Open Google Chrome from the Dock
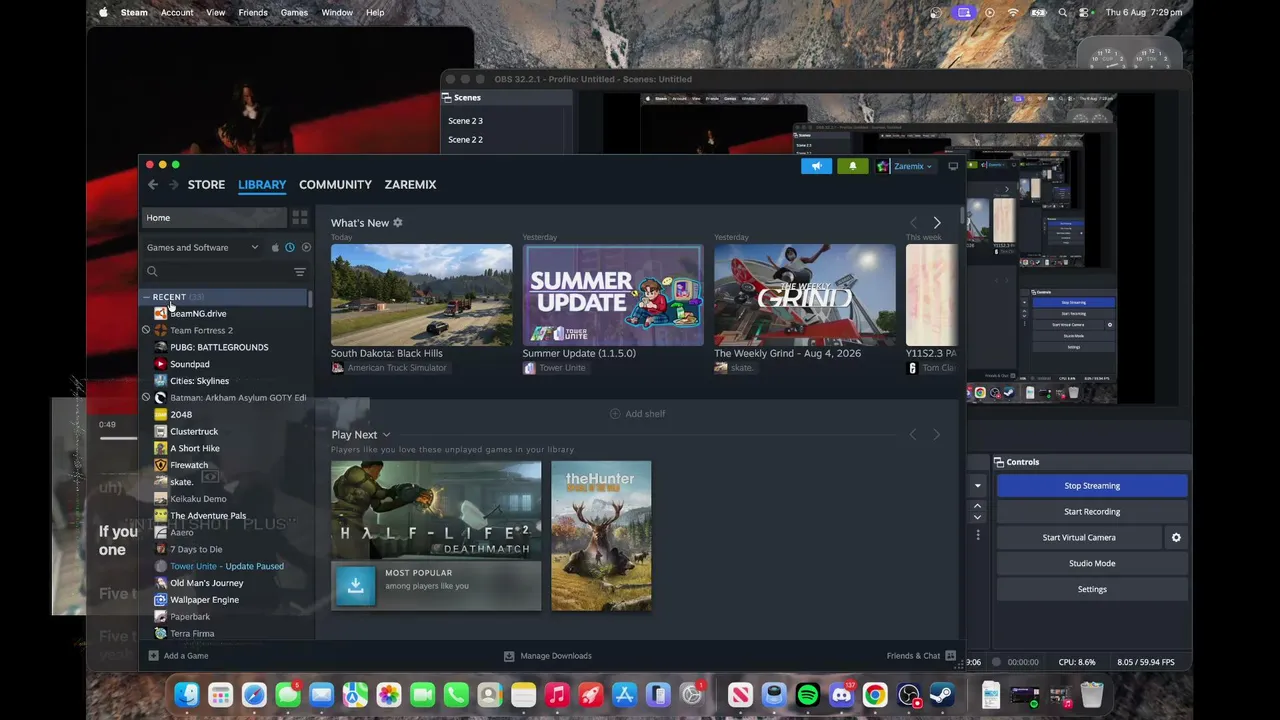1280x720 pixels. [875, 695]
